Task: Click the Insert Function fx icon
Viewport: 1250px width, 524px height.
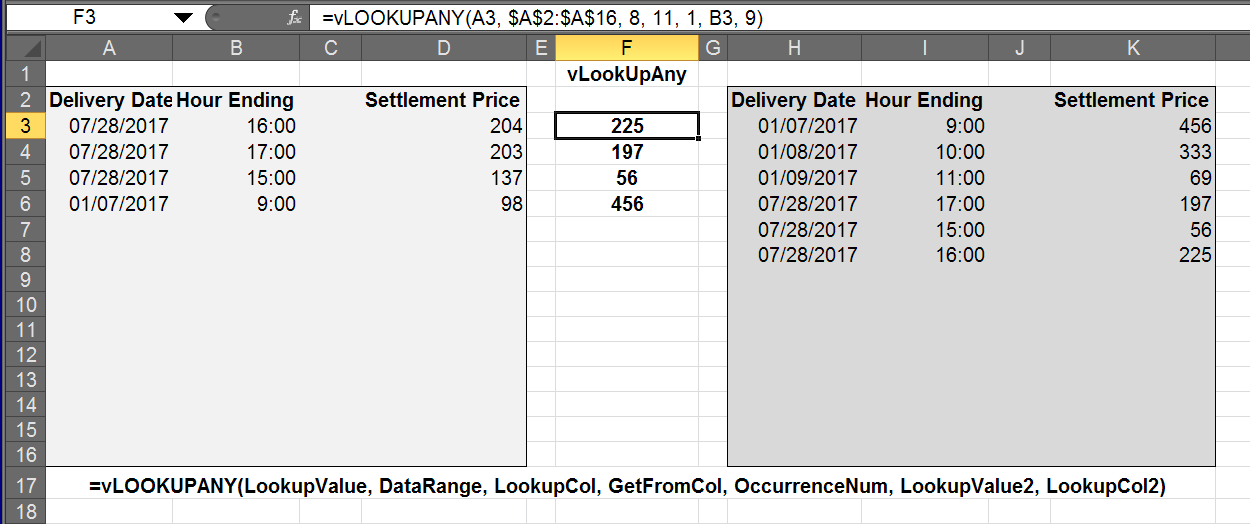Action: pos(294,18)
